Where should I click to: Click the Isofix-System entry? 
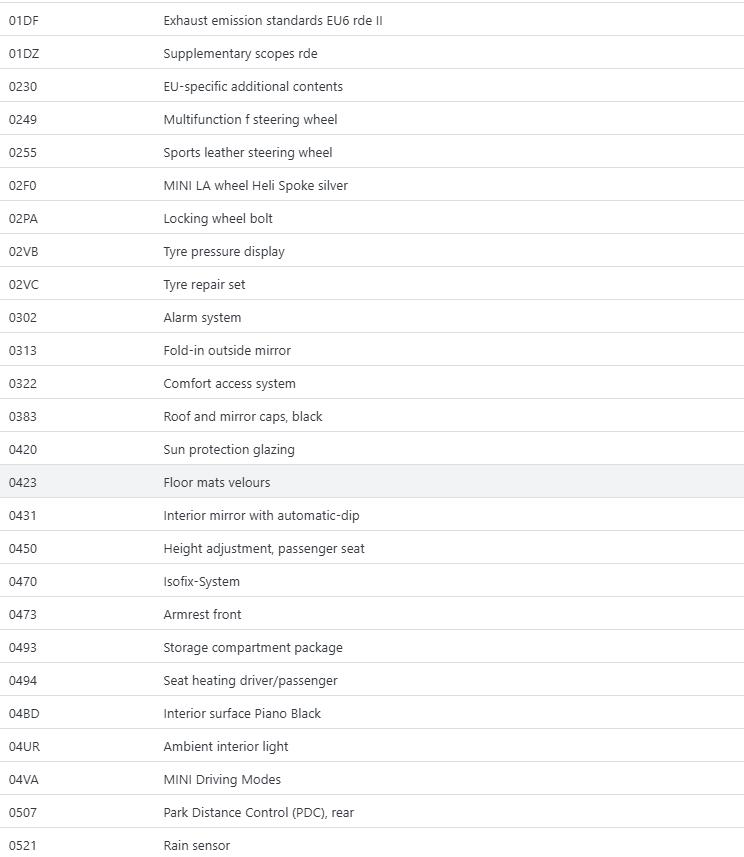tap(201, 581)
